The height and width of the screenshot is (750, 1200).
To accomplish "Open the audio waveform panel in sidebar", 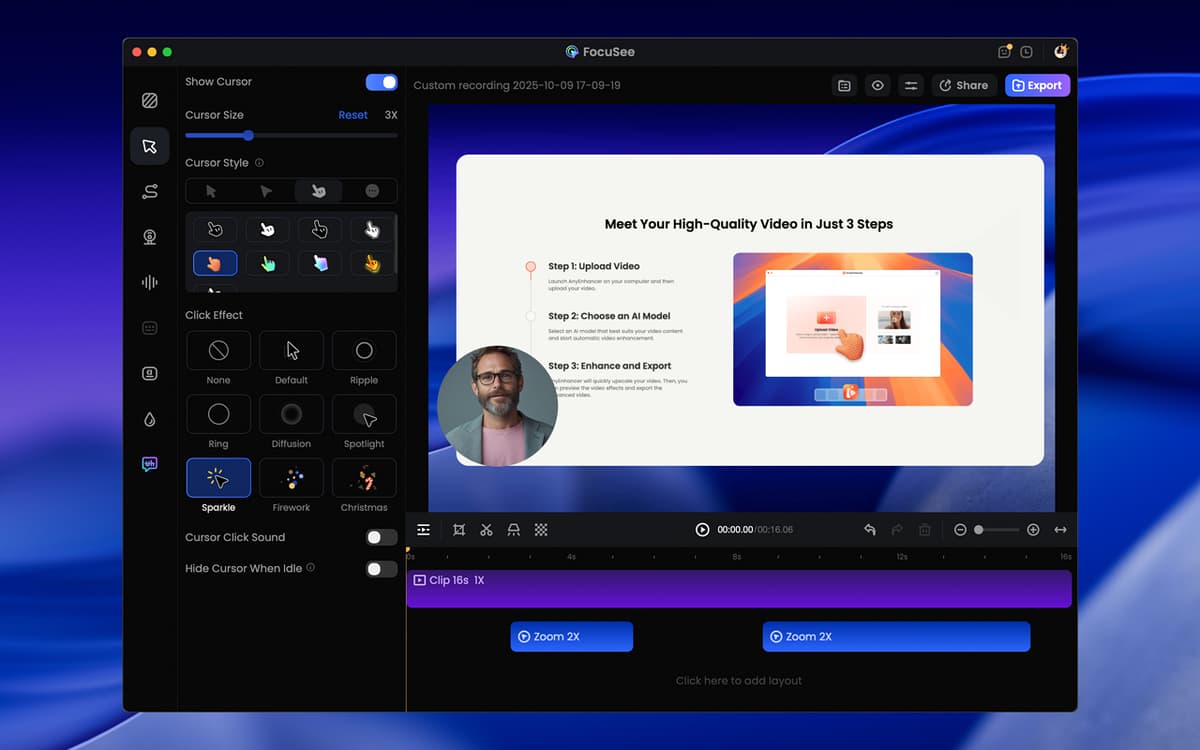I will coord(149,282).
